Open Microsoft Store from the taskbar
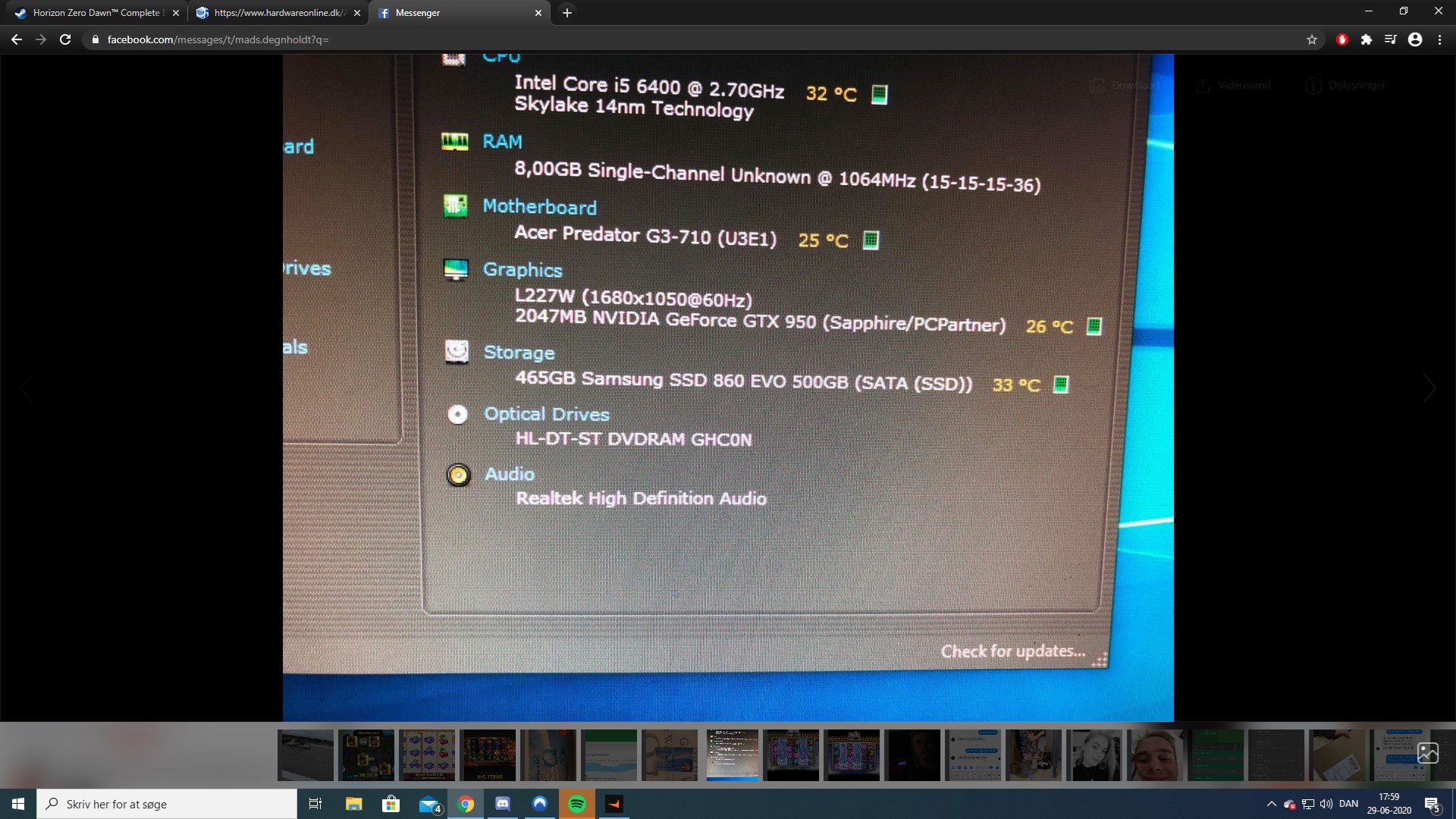This screenshot has height=819, width=1456. click(x=391, y=804)
